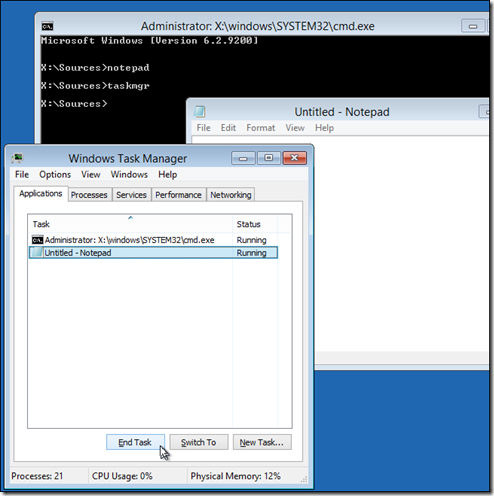
Task: Switch to the Networking tab
Action: [231, 195]
